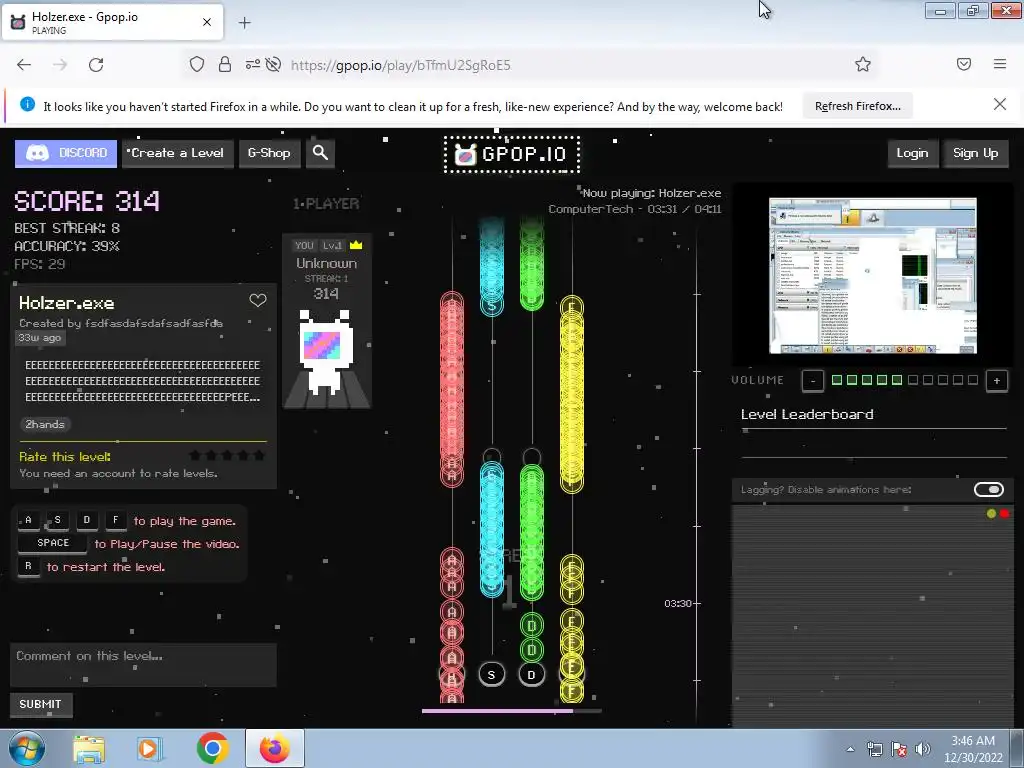Click the search magnifier icon
Screen dimensions: 1024x768
tap(320, 153)
